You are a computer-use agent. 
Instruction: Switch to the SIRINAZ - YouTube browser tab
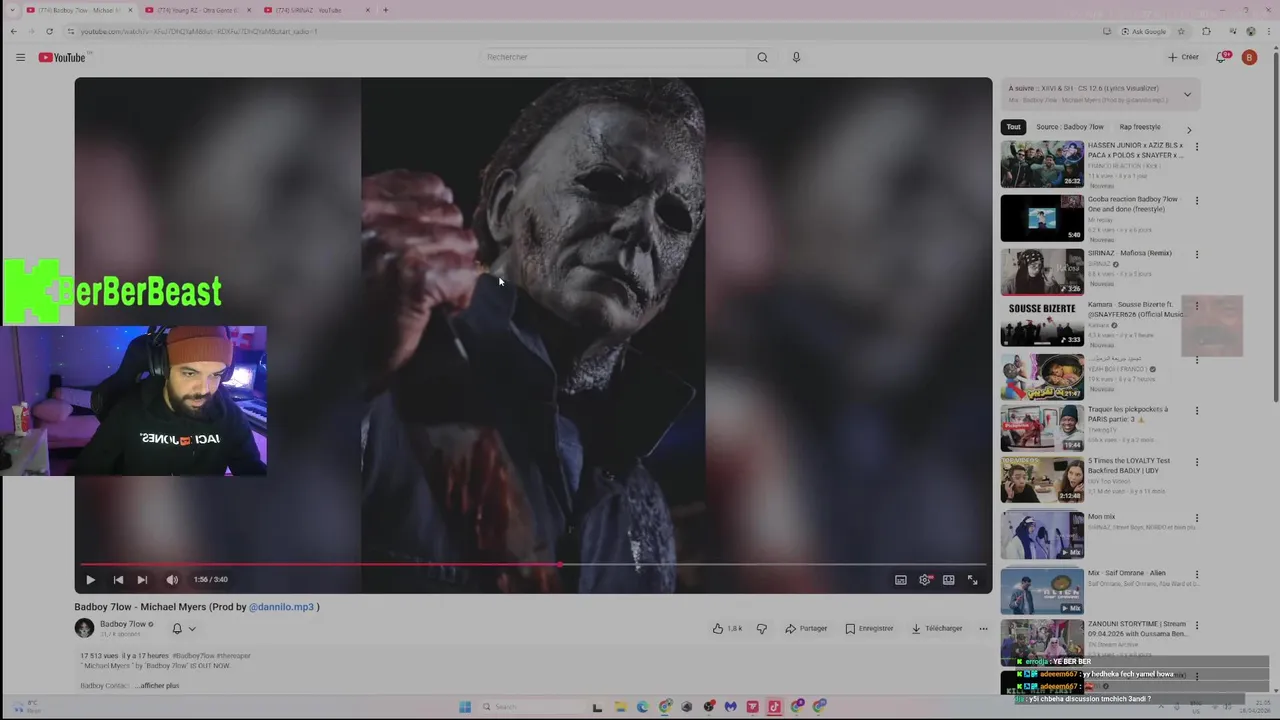coord(317,10)
